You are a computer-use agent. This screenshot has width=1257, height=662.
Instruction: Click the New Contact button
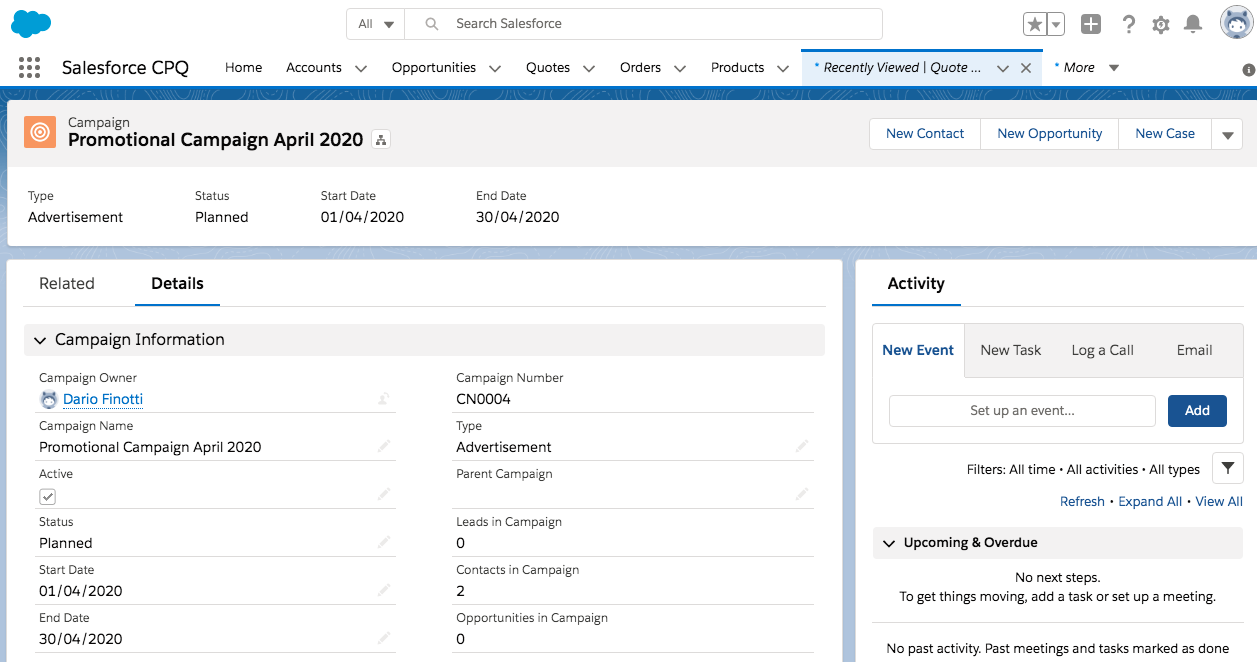pos(925,134)
